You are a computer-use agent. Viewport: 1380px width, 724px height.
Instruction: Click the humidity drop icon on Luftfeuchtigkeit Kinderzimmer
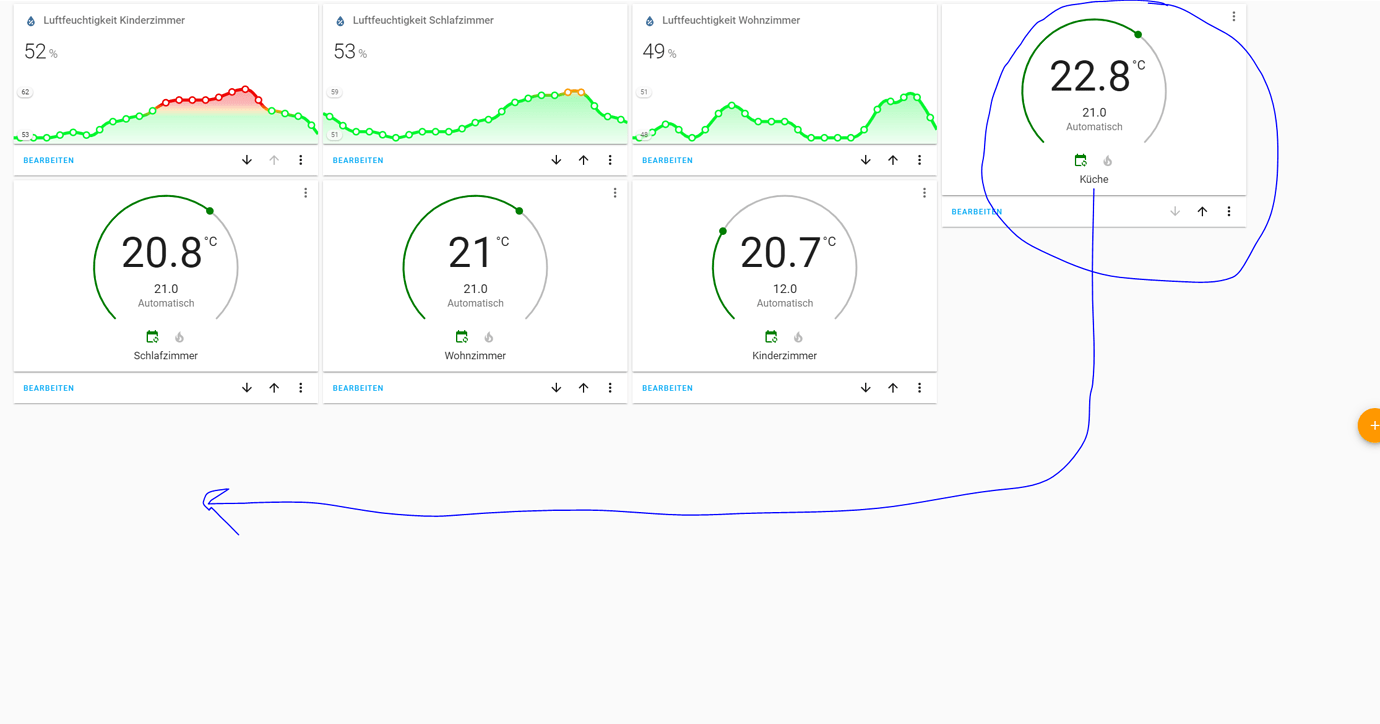(31, 19)
